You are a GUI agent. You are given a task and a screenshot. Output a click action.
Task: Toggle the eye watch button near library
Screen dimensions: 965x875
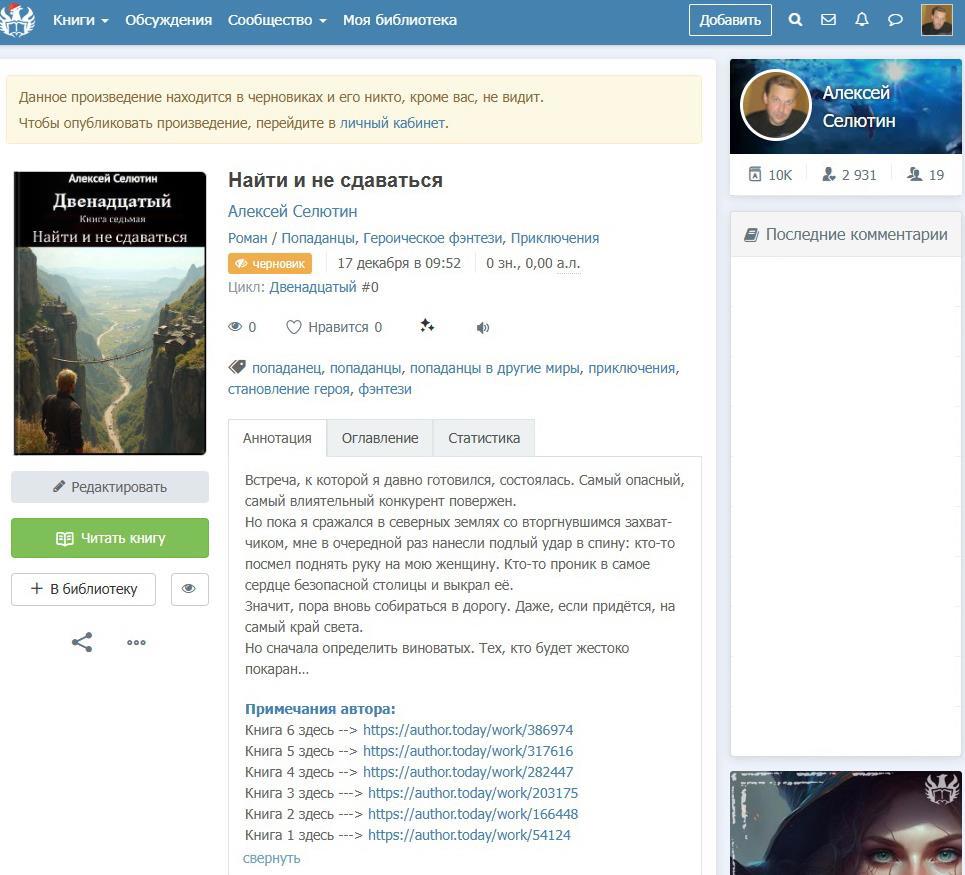(x=190, y=589)
